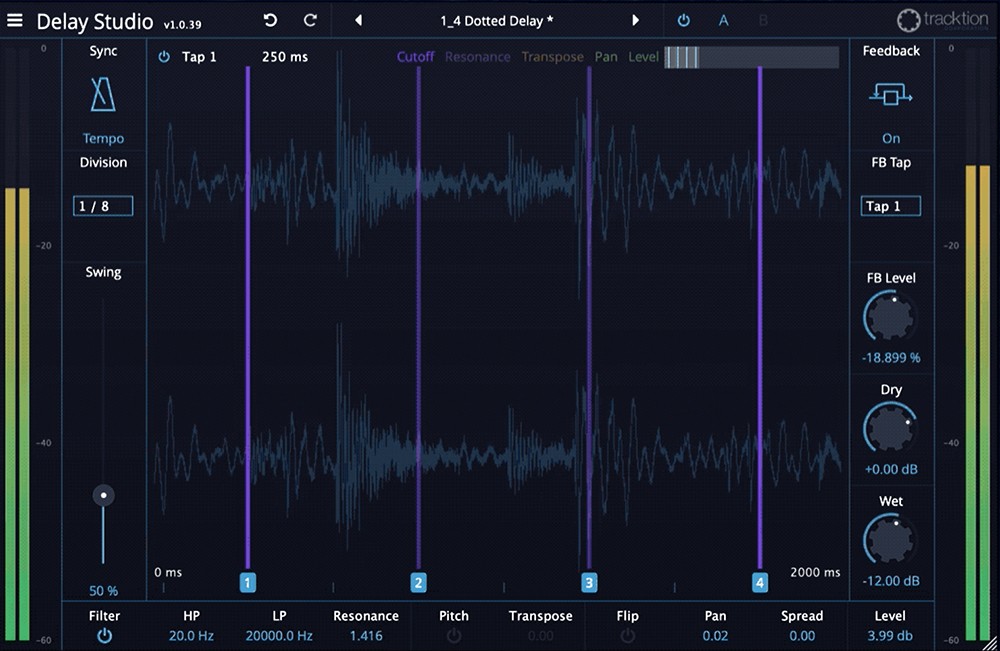Image resolution: width=1000 pixels, height=651 pixels.
Task: Open the hamburger main menu
Action: 15,20
